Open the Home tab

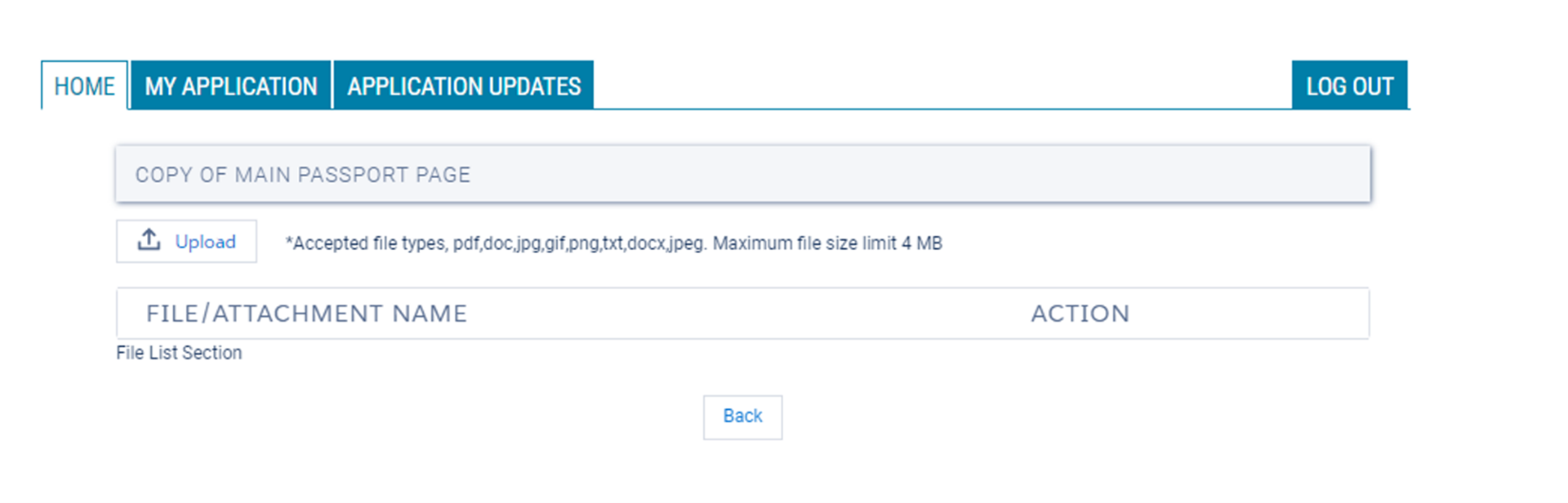point(85,87)
